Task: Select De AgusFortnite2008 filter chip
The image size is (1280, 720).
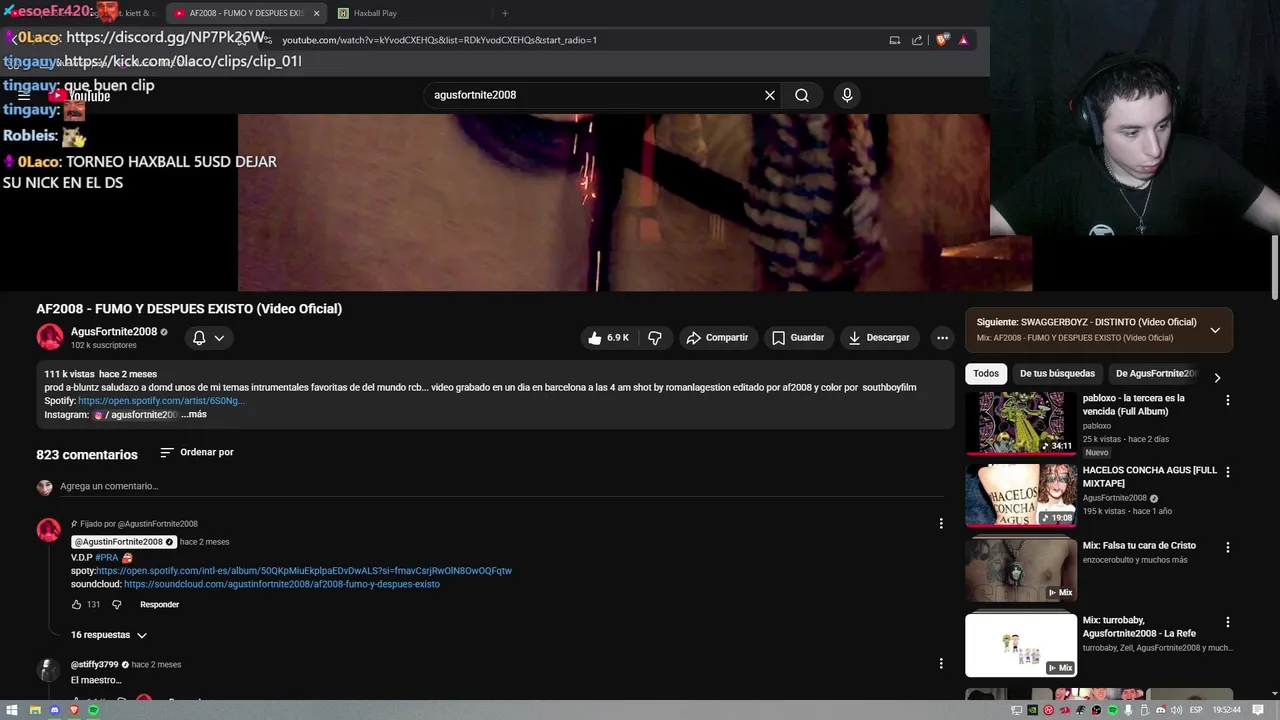Action: tap(1156, 374)
